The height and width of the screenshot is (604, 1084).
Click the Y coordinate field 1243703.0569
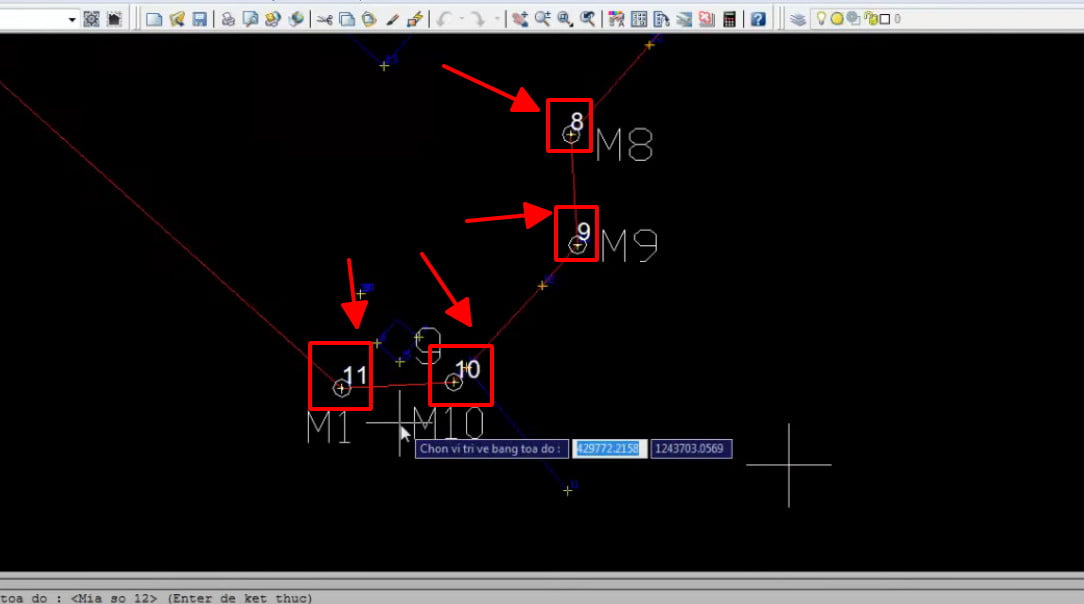(691, 449)
